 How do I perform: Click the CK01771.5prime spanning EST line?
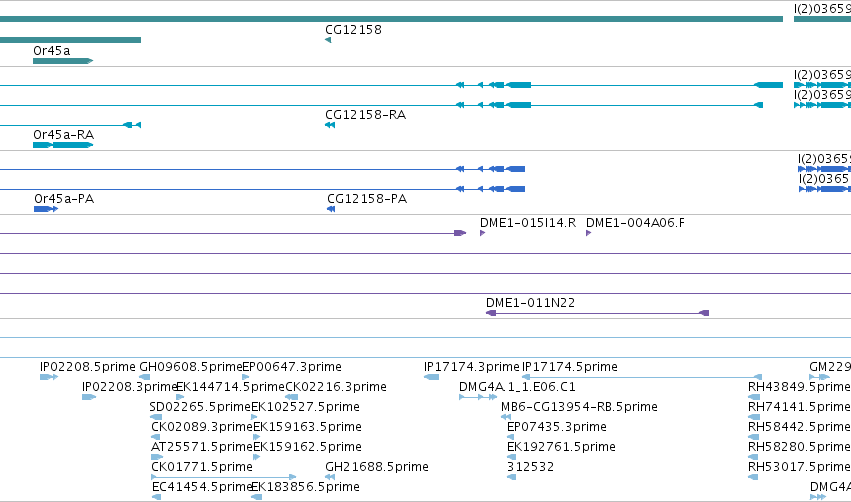click(224, 477)
